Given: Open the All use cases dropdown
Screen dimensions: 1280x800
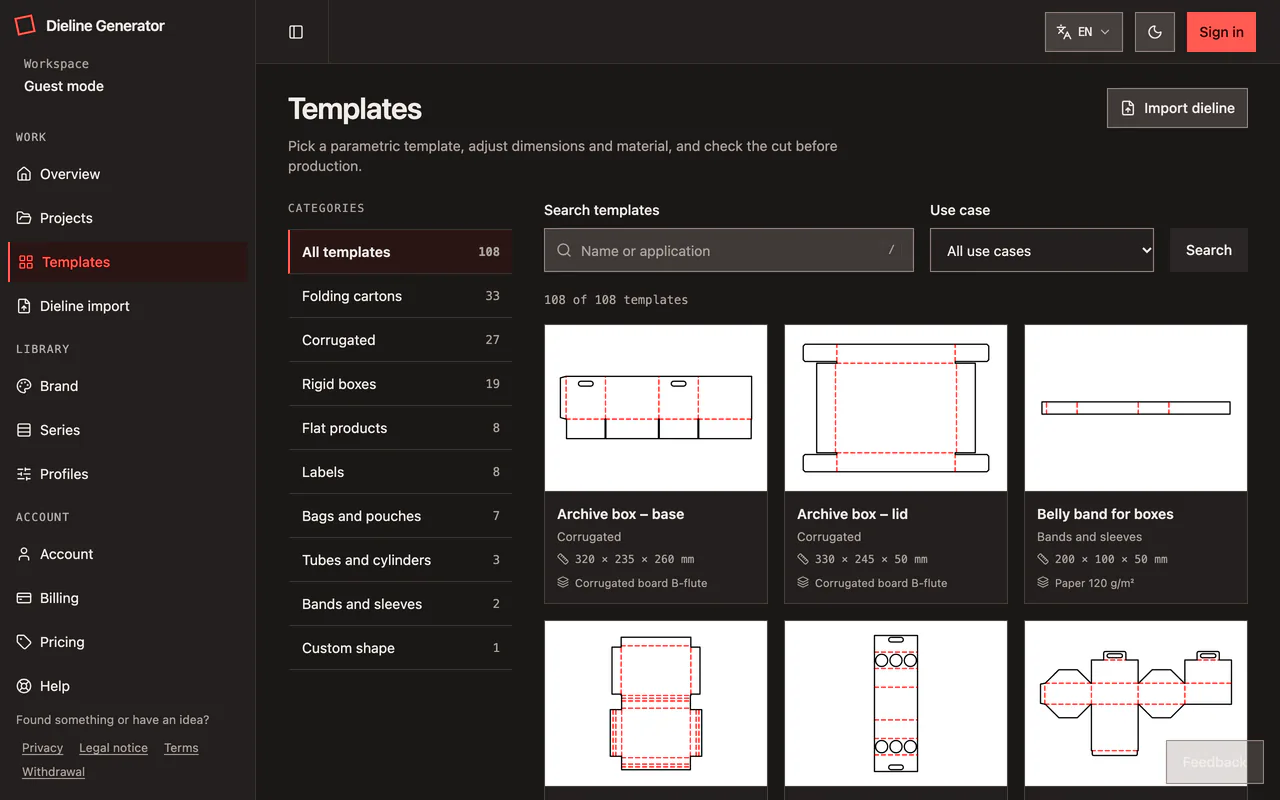Looking at the screenshot, I should (x=1042, y=250).
